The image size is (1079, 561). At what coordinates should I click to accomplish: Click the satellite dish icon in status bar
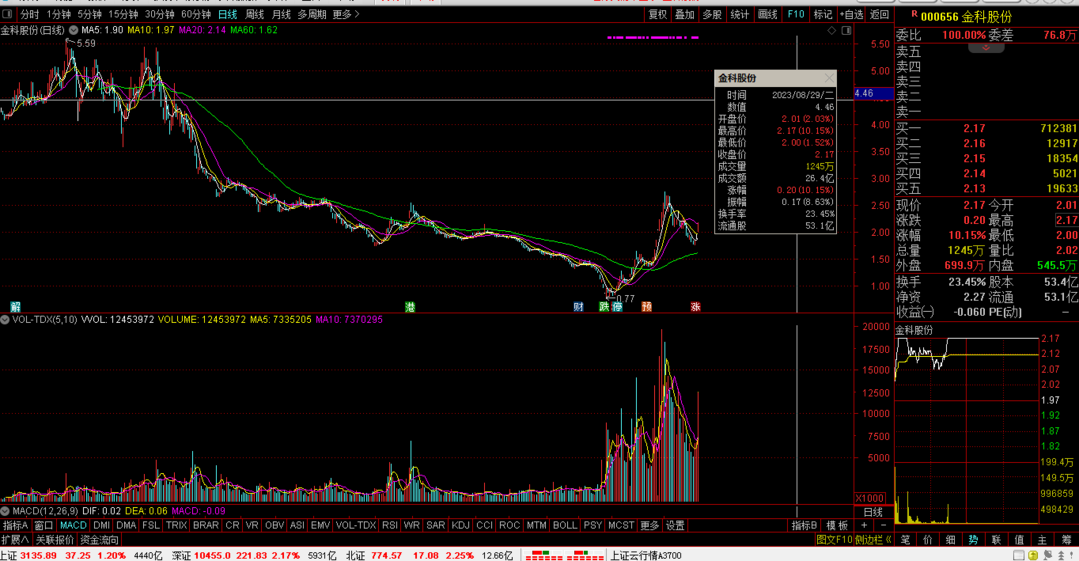(x=1047, y=555)
